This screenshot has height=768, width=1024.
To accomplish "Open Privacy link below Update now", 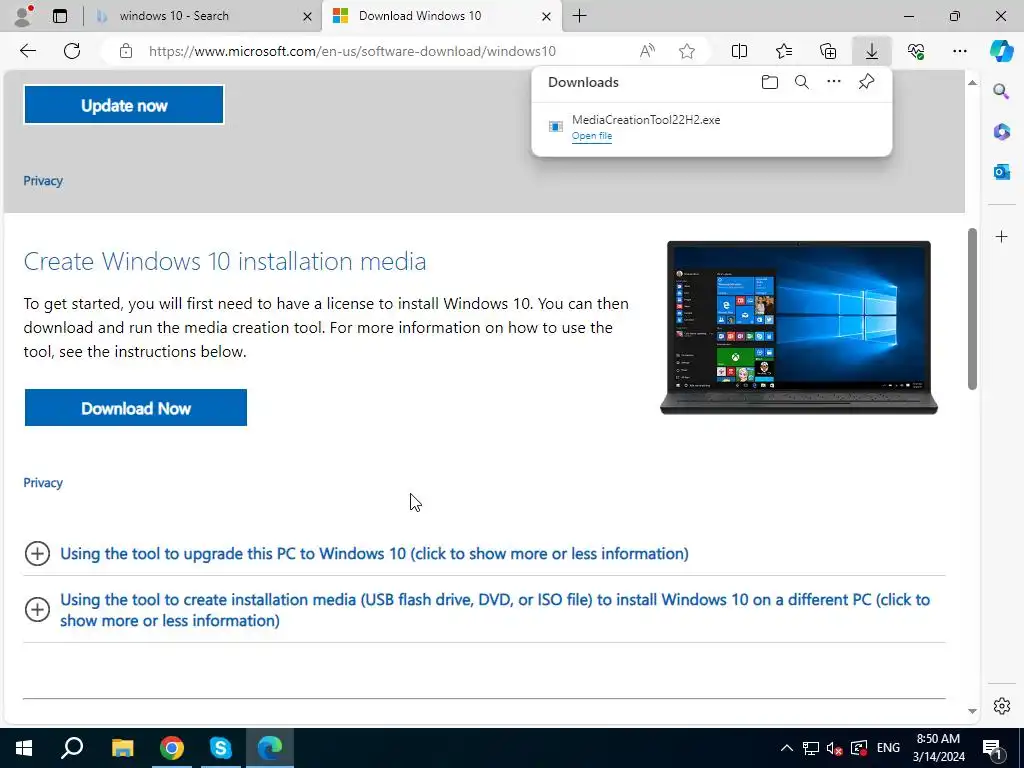I will [43, 181].
